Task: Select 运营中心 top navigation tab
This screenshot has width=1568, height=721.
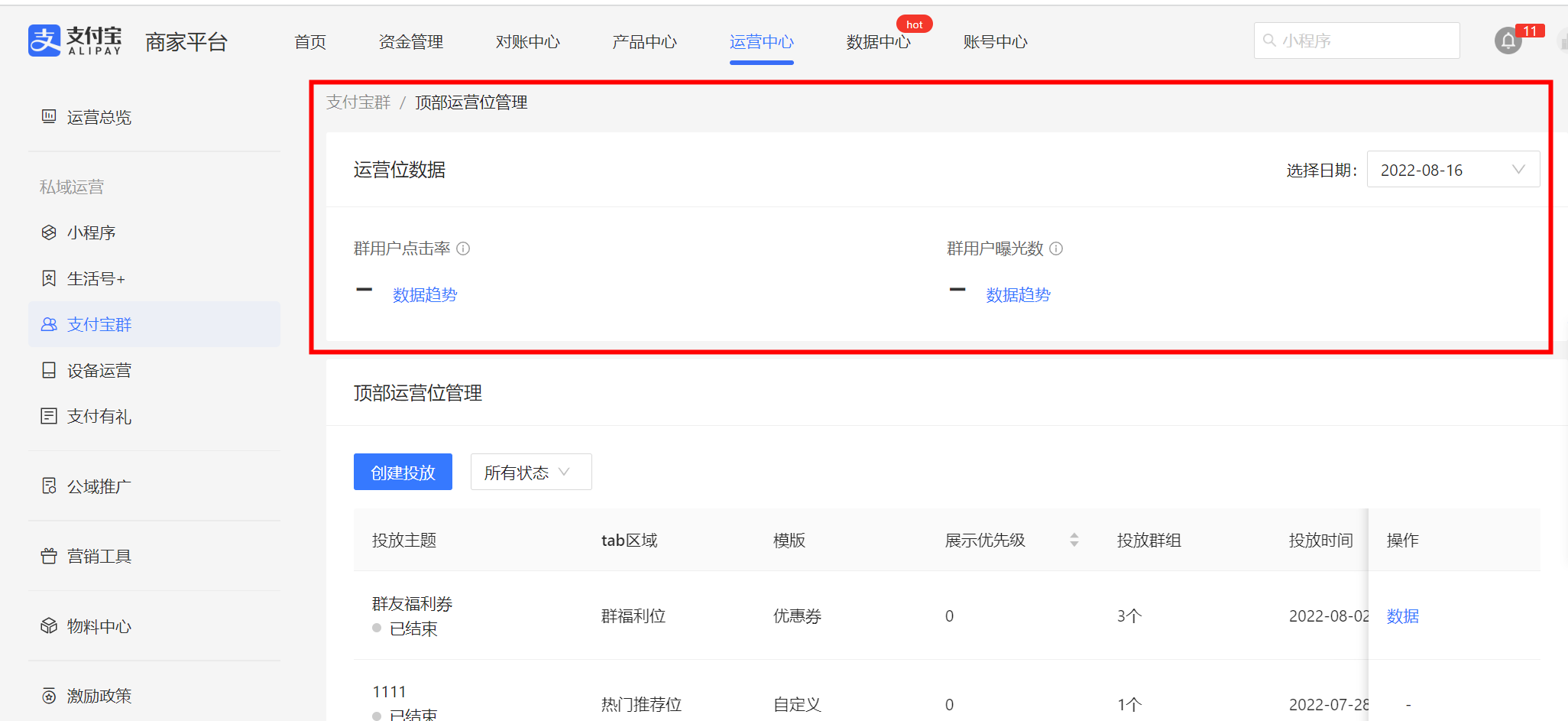Action: 762,42
